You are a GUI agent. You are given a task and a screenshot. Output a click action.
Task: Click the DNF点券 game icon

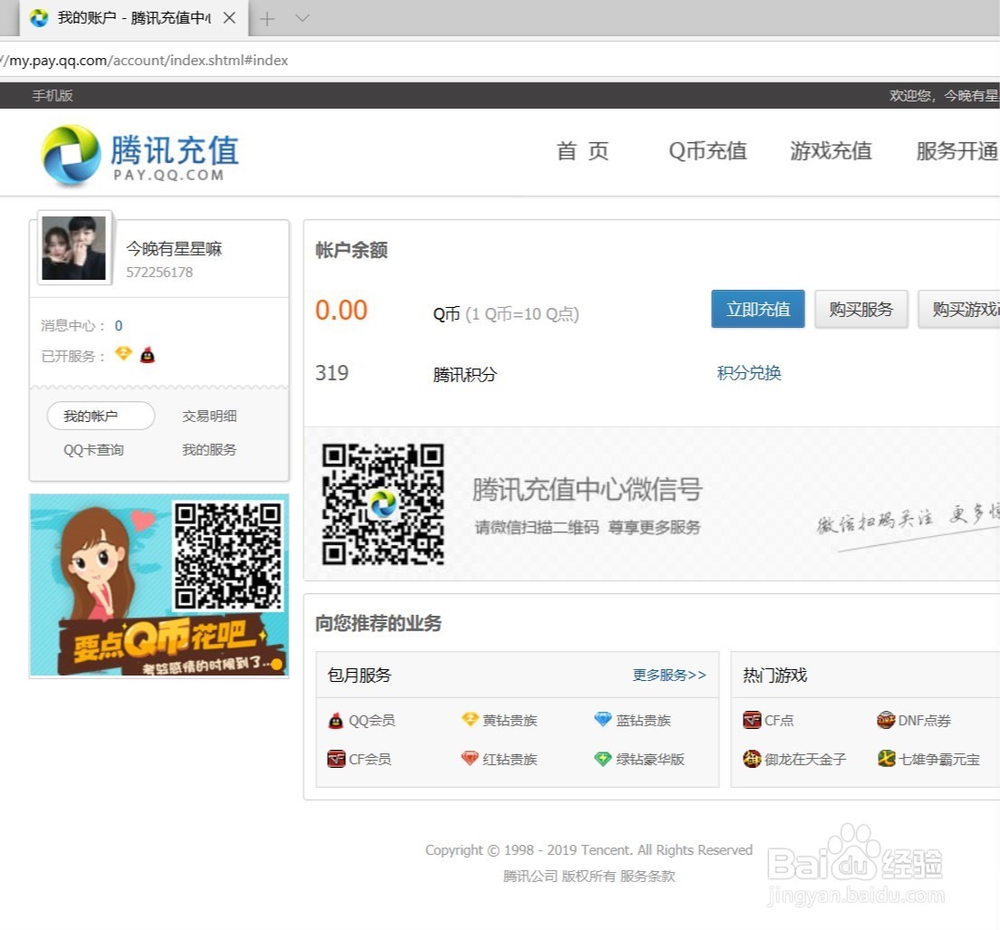(x=886, y=720)
